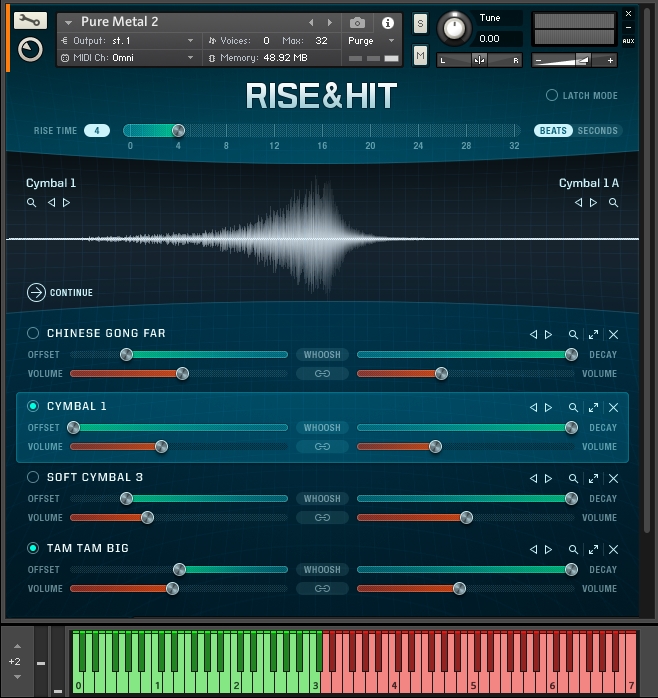Remove the Soft Cymbal 3 layer

coord(613,479)
